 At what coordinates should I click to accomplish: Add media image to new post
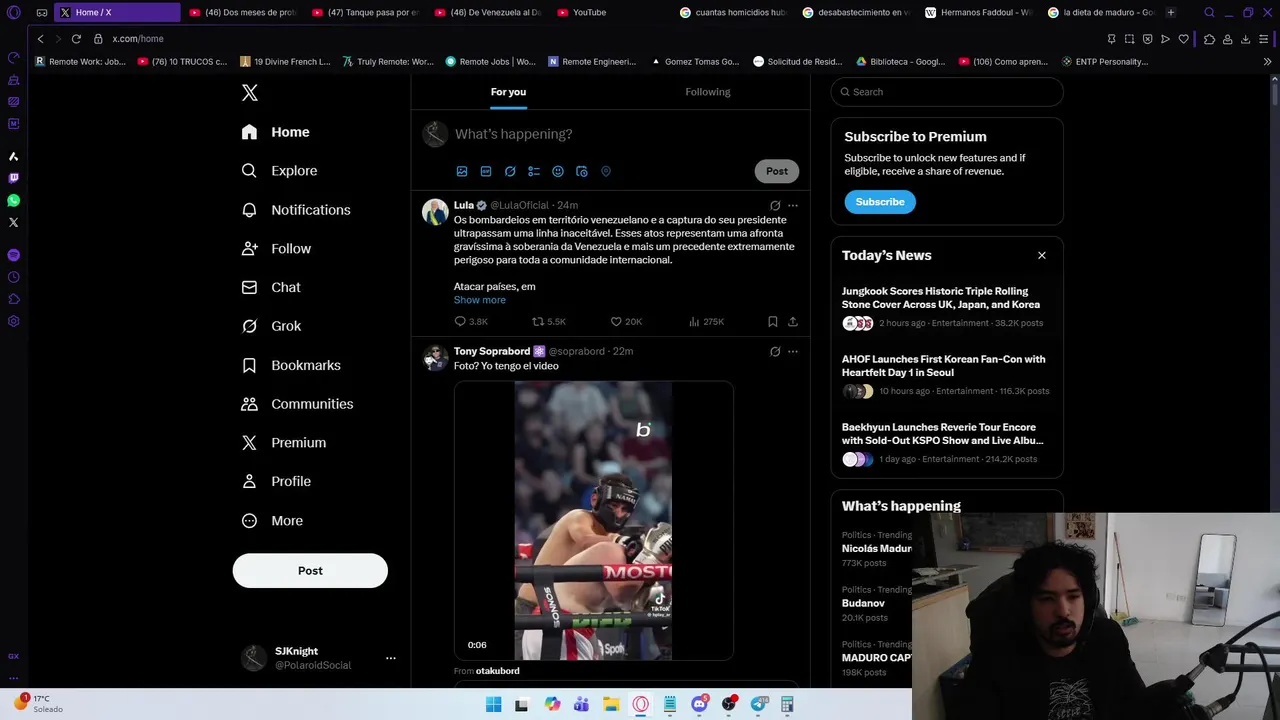462,171
